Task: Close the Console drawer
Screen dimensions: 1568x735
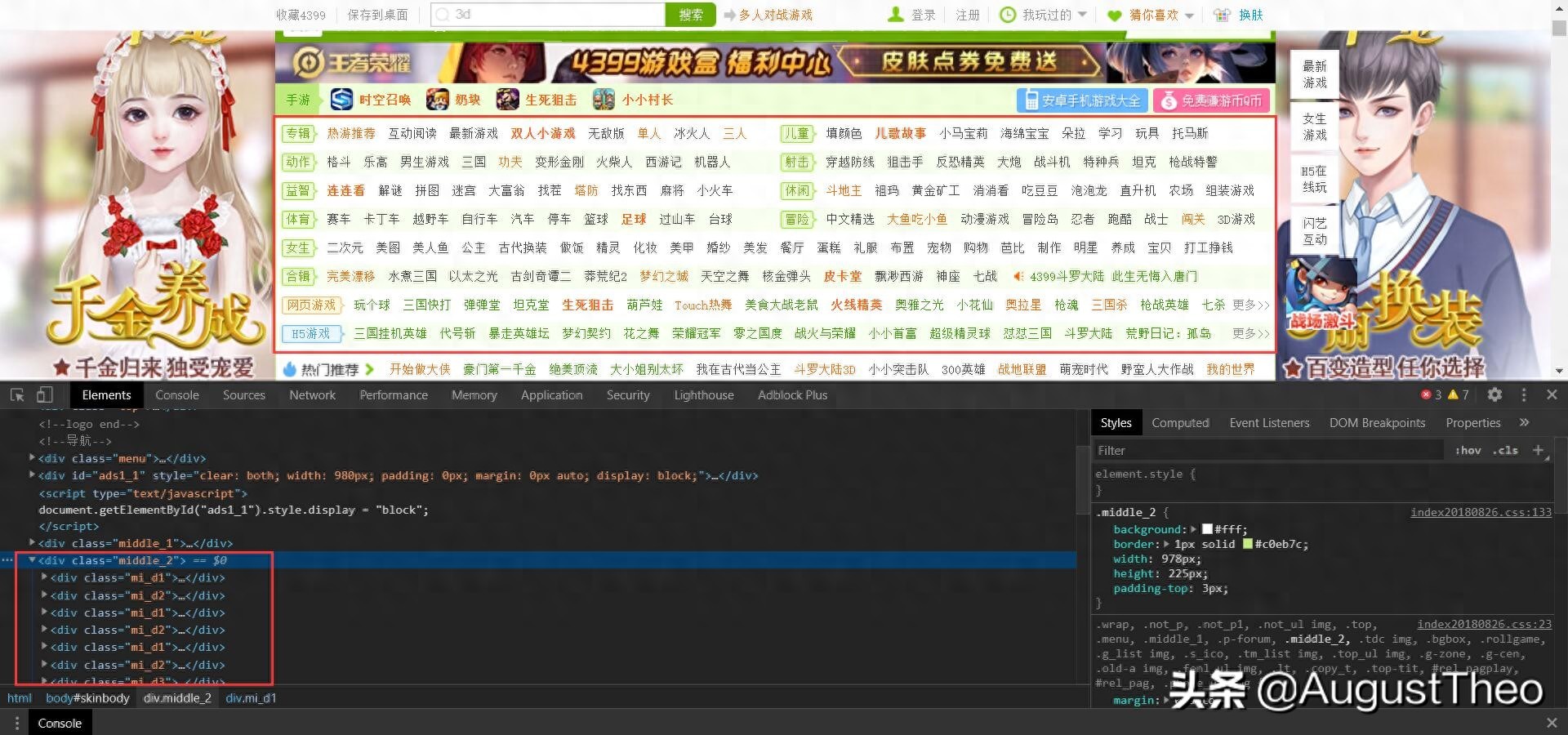Action: pos(1552,723)
